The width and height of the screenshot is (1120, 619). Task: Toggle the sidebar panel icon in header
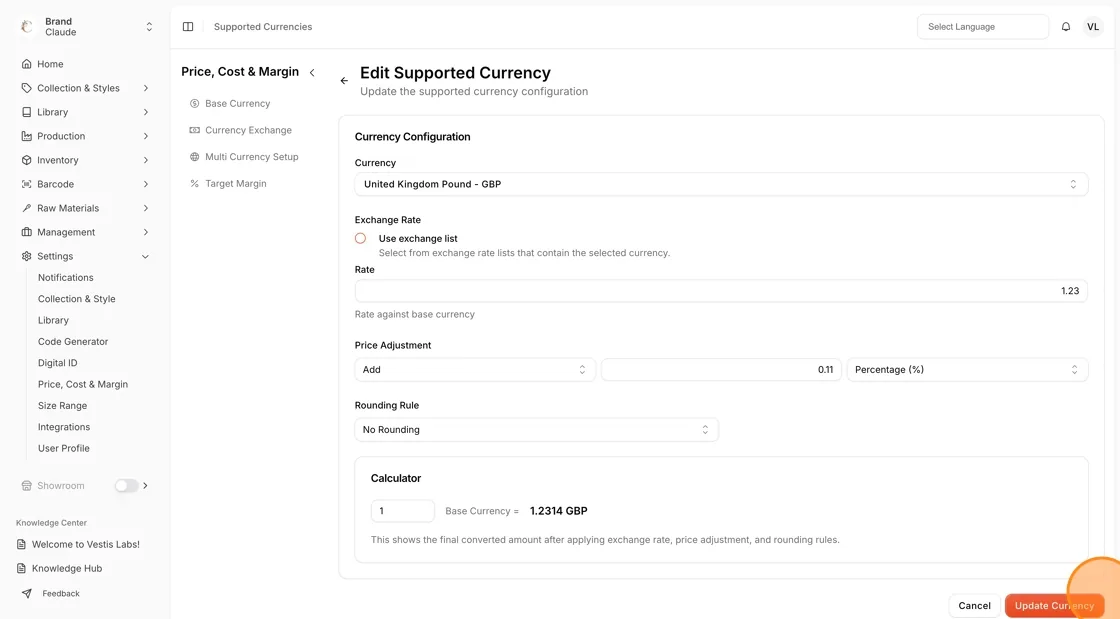click(188, 26)
